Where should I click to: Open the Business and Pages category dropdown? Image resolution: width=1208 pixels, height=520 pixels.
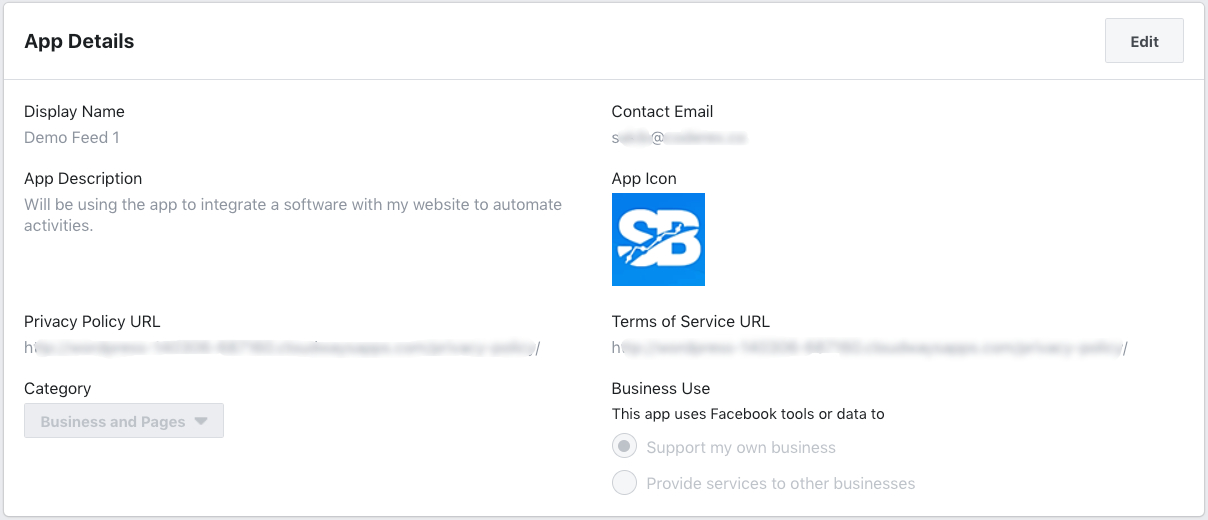coord(124,421)
